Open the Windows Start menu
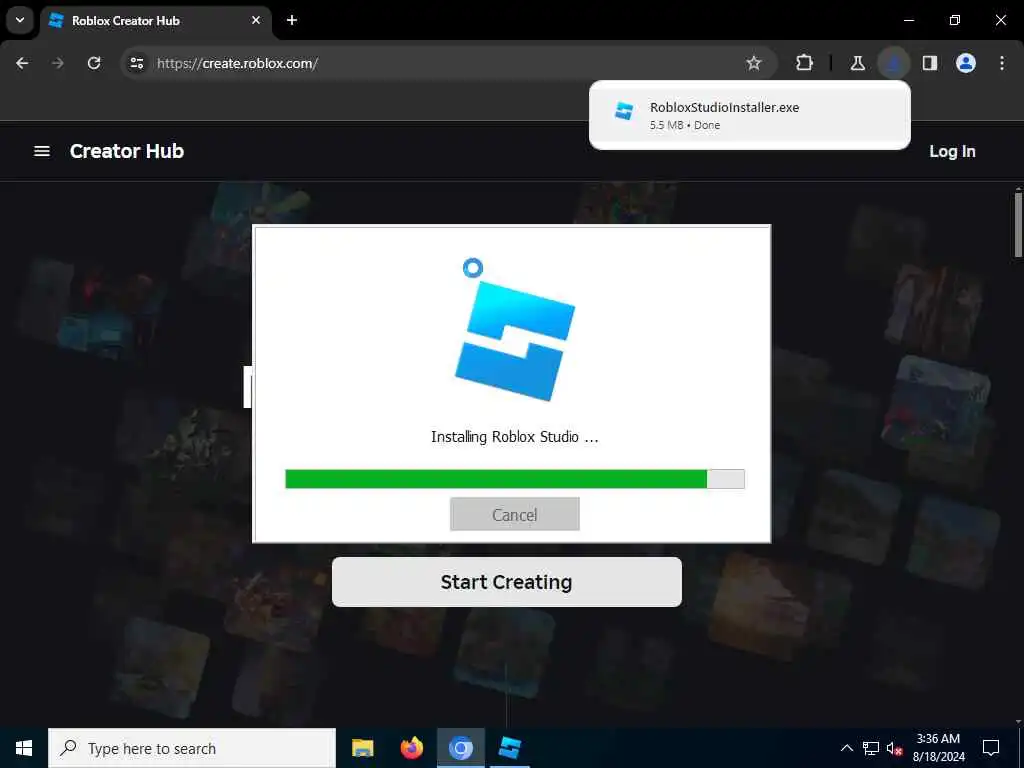 pyautogui.click(x=24, y=748)
